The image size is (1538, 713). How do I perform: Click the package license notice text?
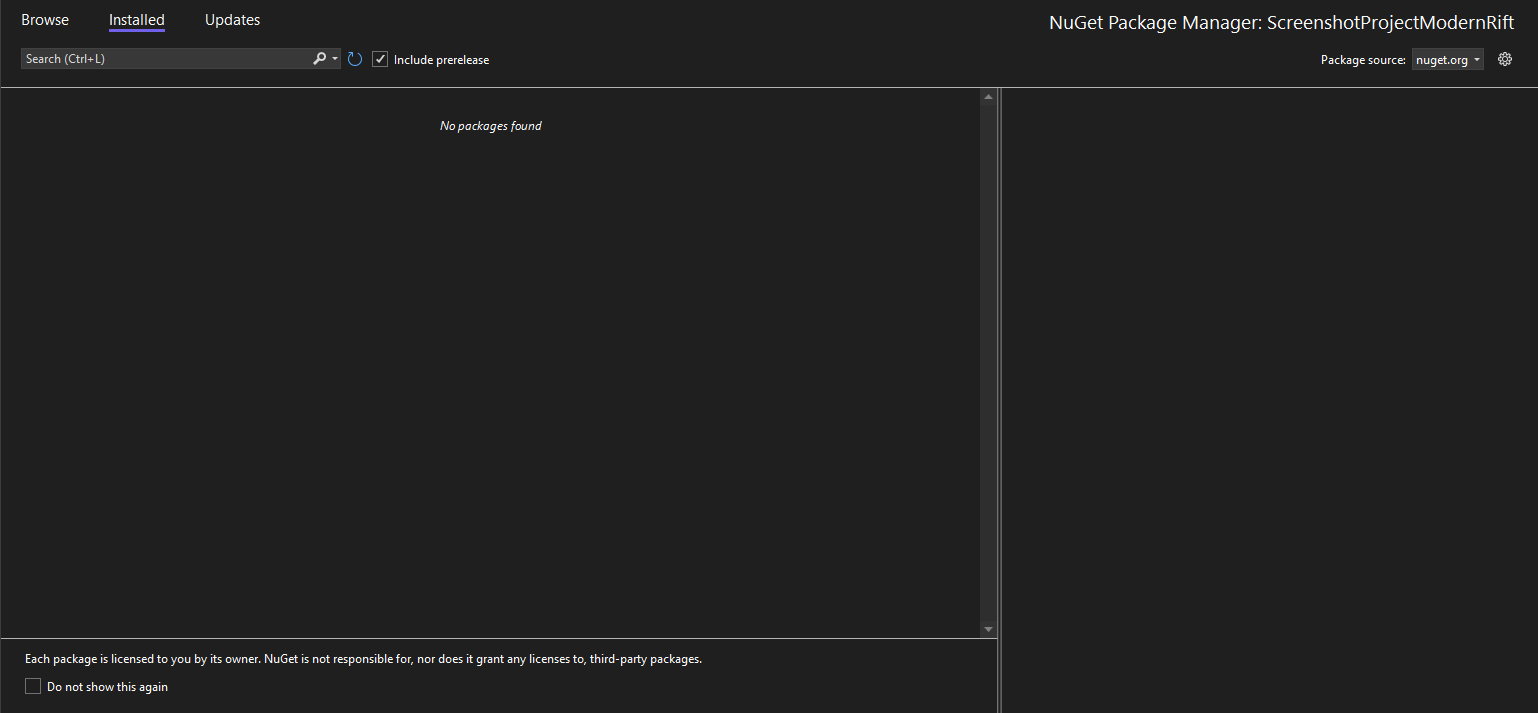pos(364,660)
